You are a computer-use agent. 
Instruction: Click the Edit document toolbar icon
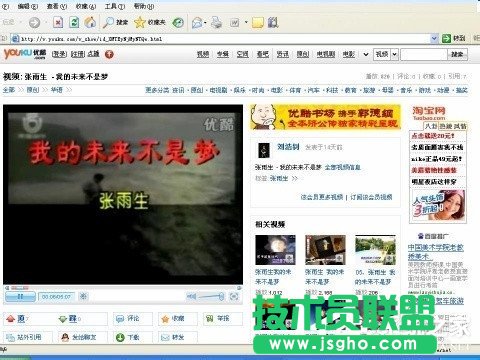235,23
